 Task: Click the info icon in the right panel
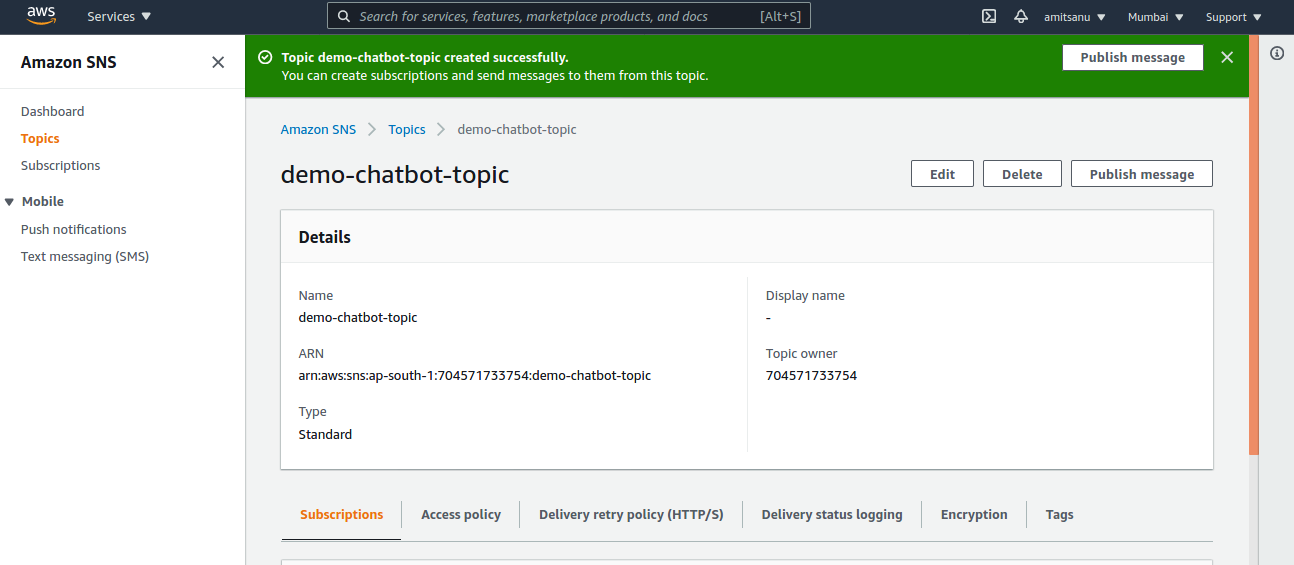pos(1277,53)
